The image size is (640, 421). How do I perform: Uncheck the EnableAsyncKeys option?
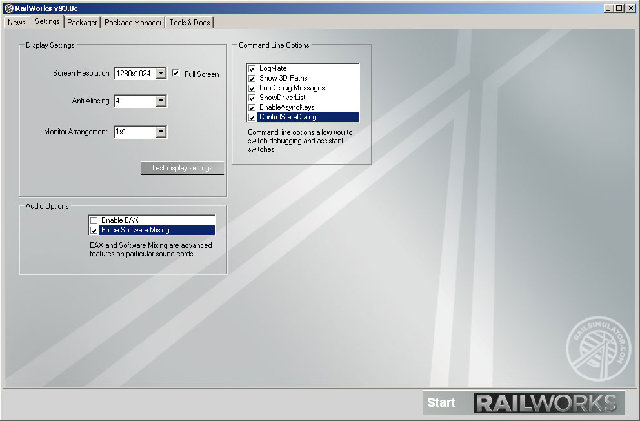(x=251, y=107)
